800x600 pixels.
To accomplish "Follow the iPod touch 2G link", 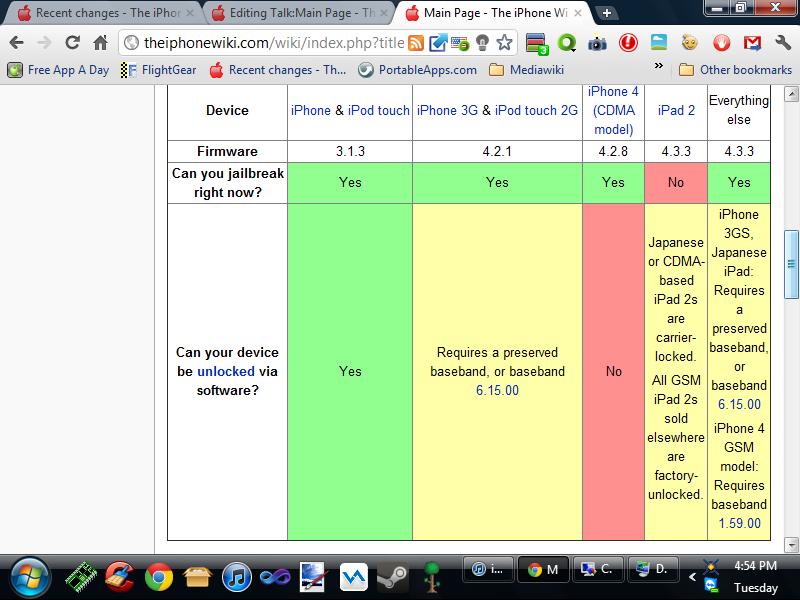I will click(x=536, y=110).
